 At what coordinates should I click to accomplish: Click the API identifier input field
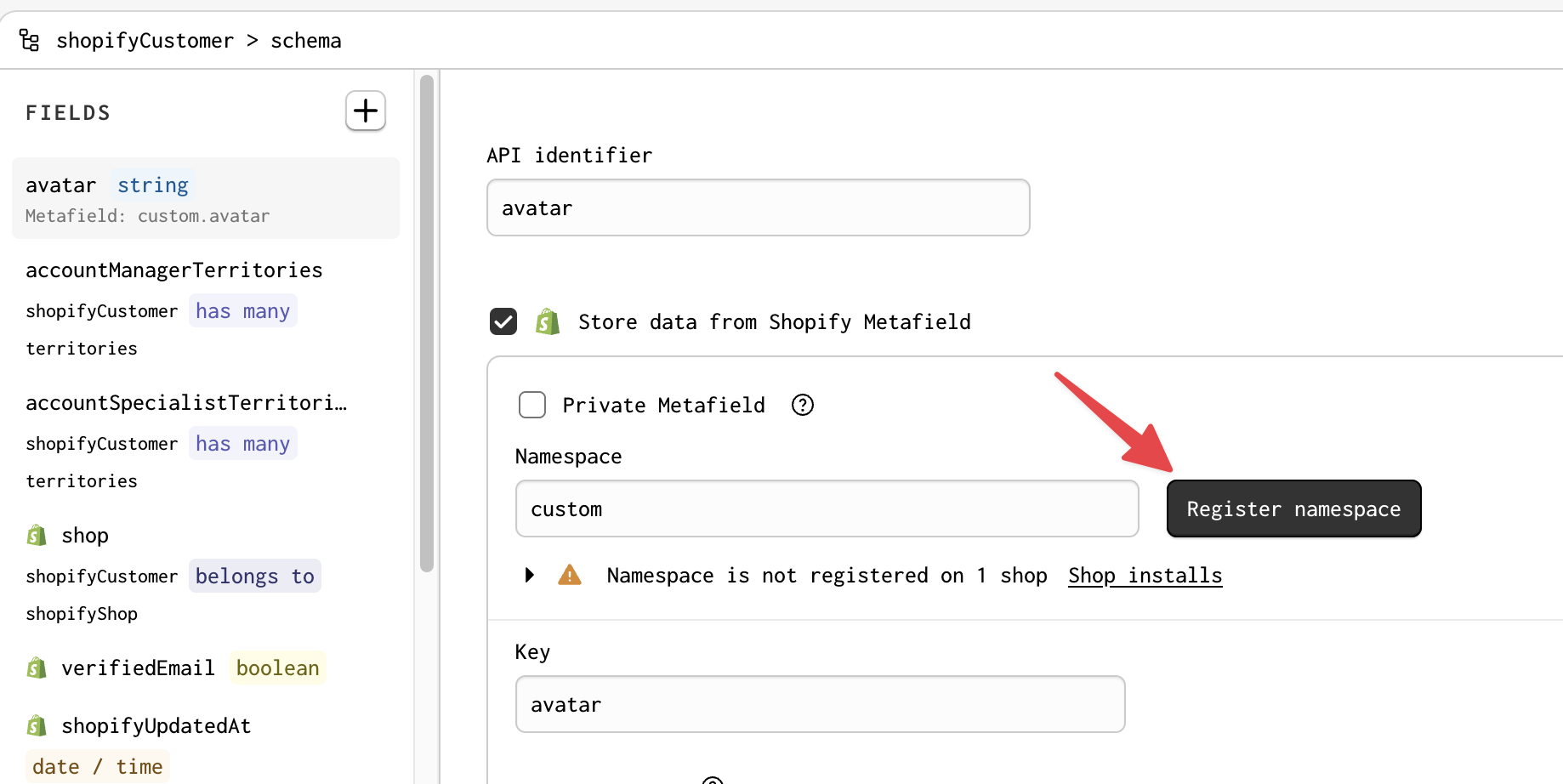coord(758,207)
